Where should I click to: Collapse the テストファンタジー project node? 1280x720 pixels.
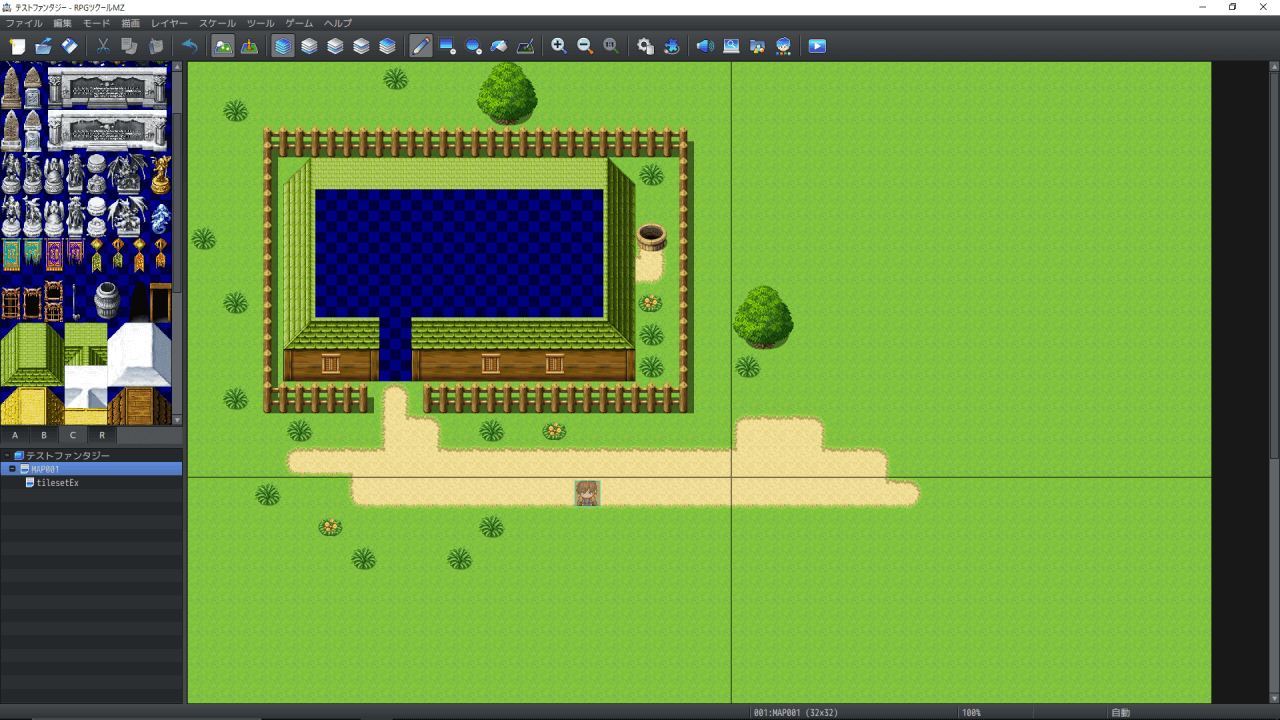[5, 455]
